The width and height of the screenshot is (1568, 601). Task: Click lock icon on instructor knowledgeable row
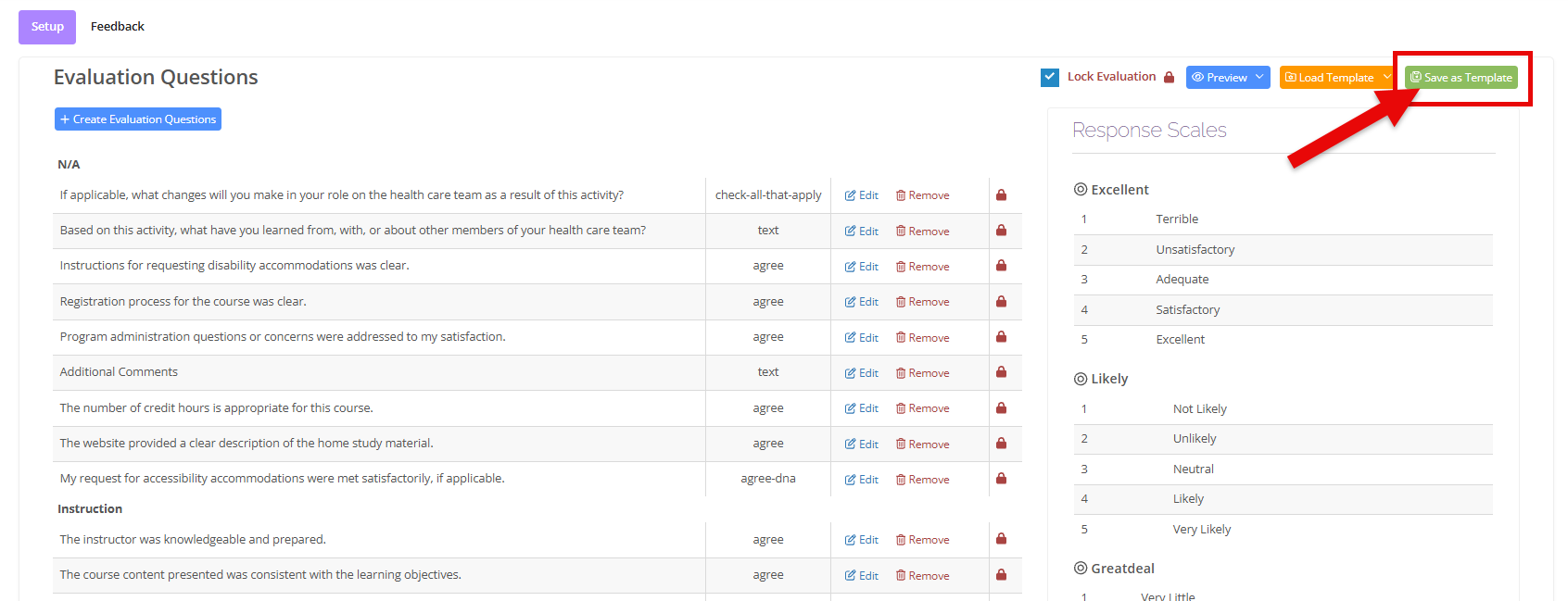pos(1002,539)
